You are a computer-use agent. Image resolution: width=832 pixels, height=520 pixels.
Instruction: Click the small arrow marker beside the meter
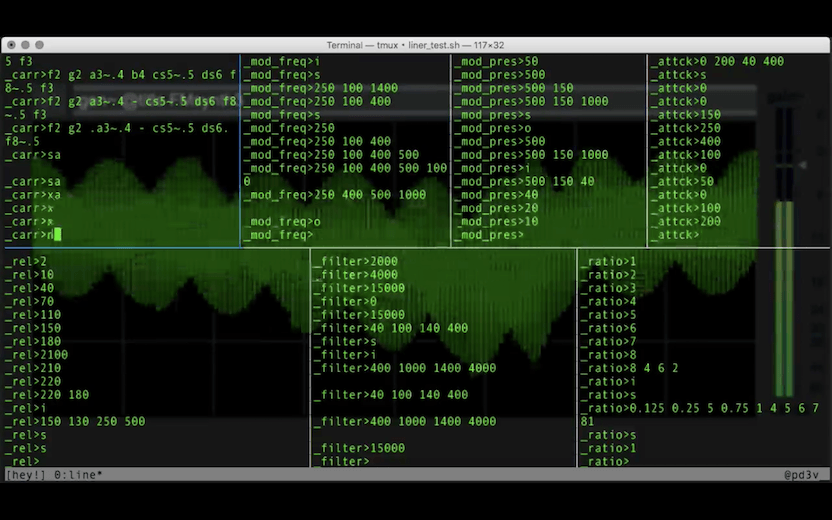(803, 165)
